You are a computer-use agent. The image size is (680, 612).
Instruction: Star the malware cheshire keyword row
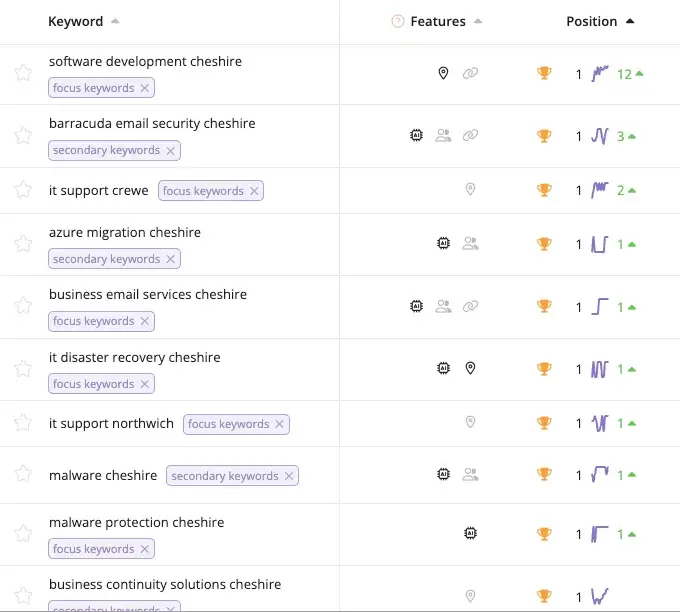click(23, 475)
